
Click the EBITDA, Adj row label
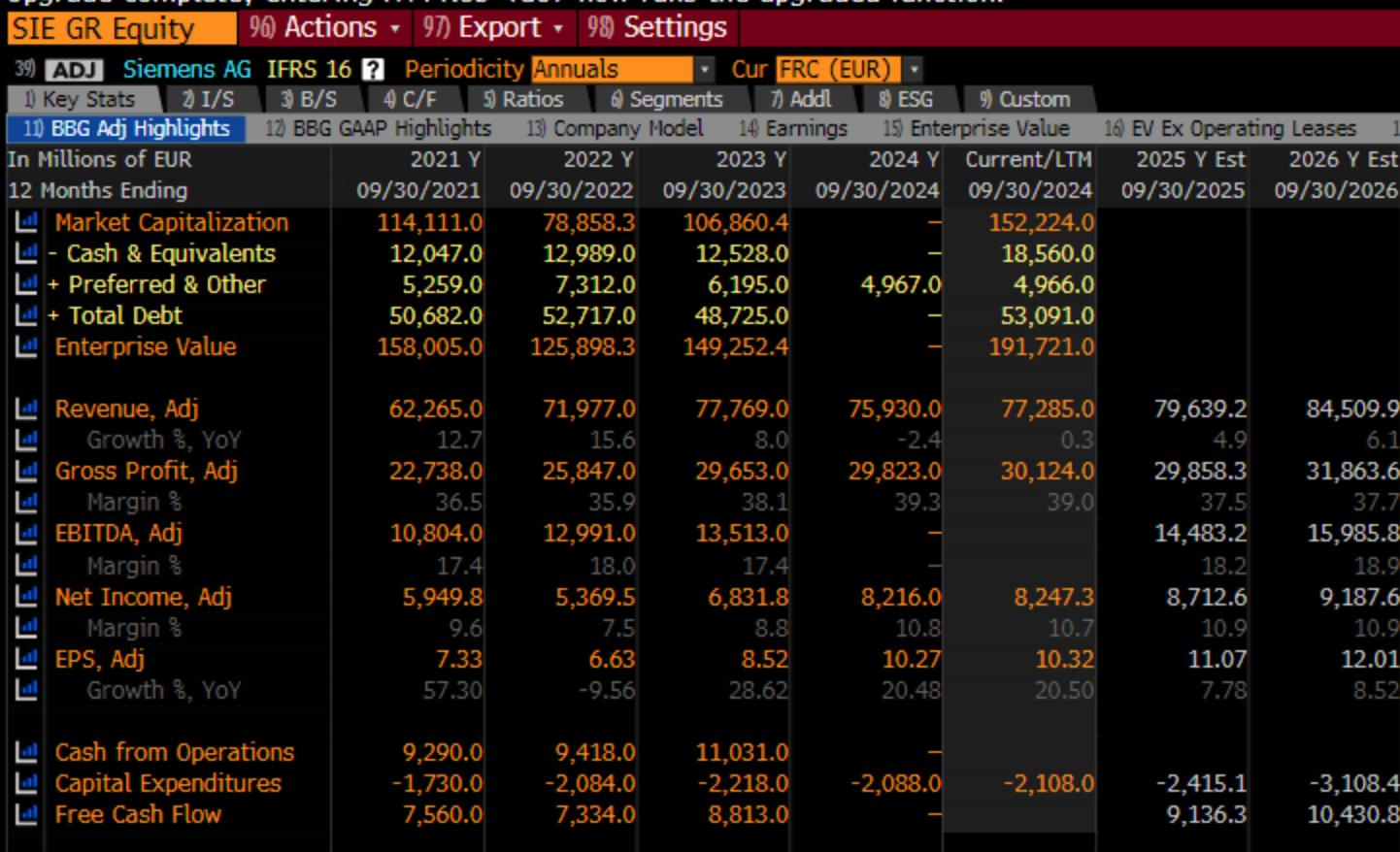click(118, 533)
